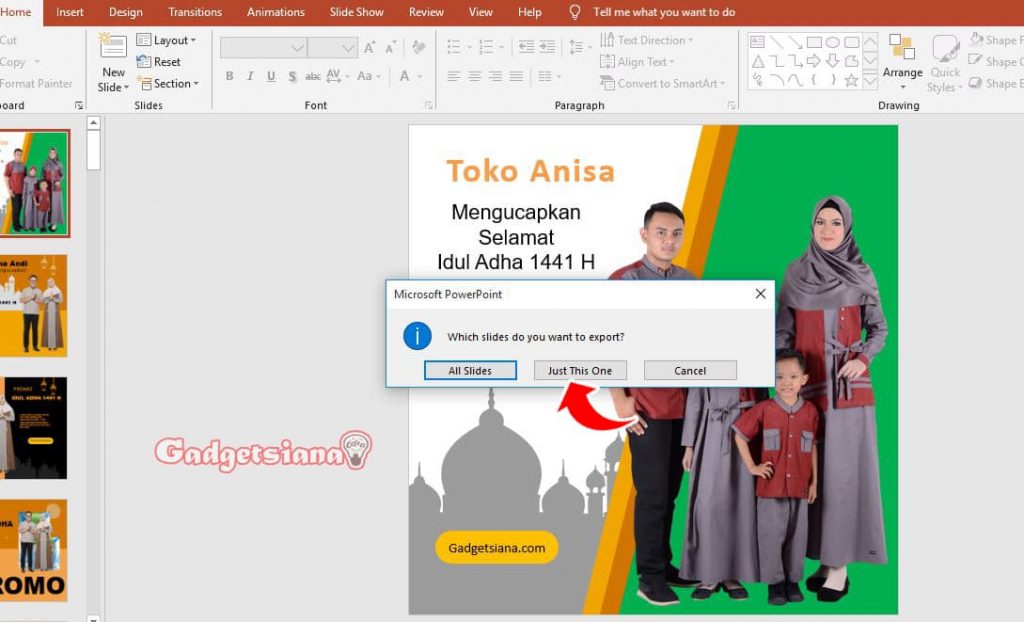Expand the Layout dropdown

(x=166, y=40)
